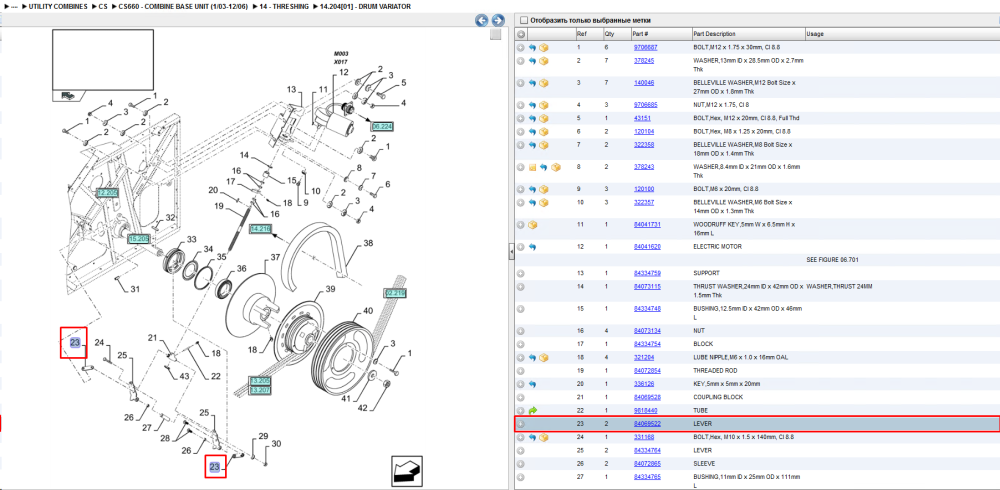Click the blue arrow icon for LUBE NIPPLE
The height and width of the screenshot is (490, 1000).
[532, 357]
